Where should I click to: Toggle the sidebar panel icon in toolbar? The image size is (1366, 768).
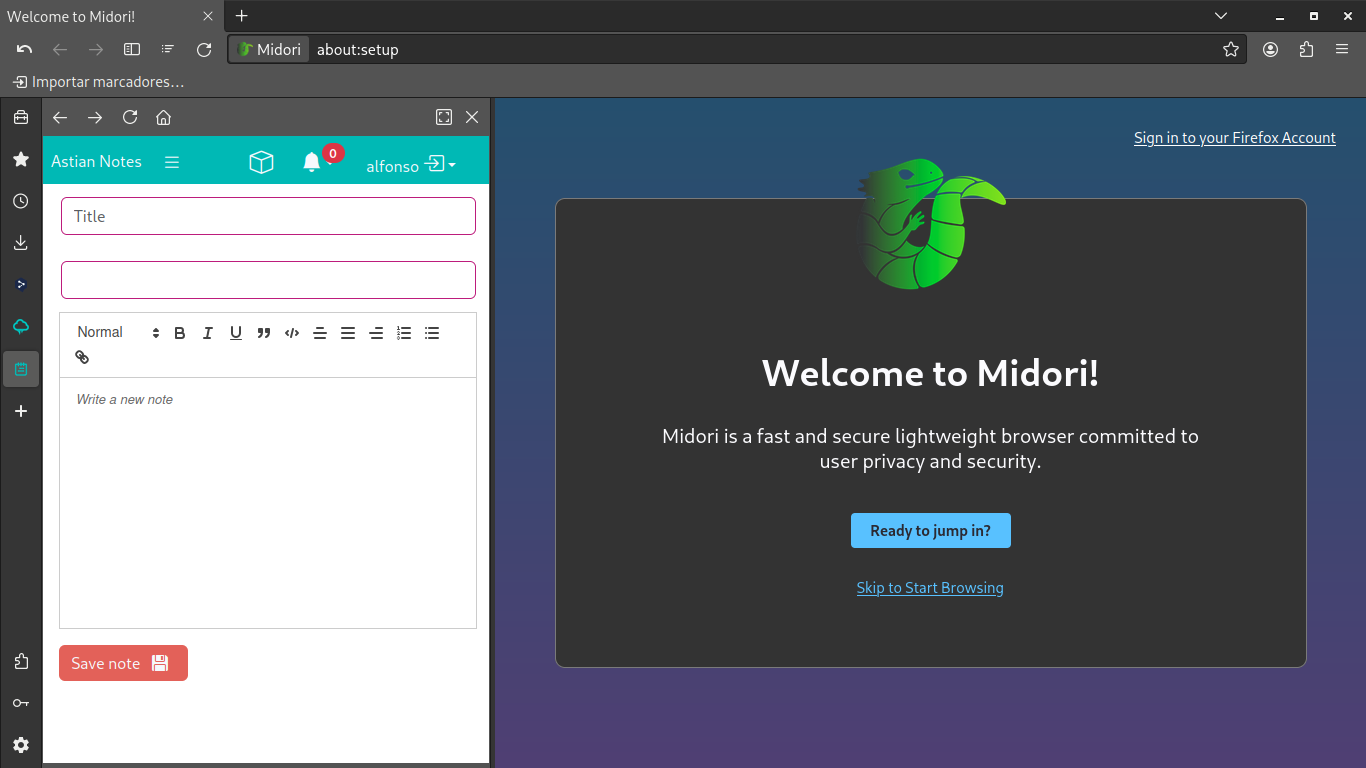(132, 49)
